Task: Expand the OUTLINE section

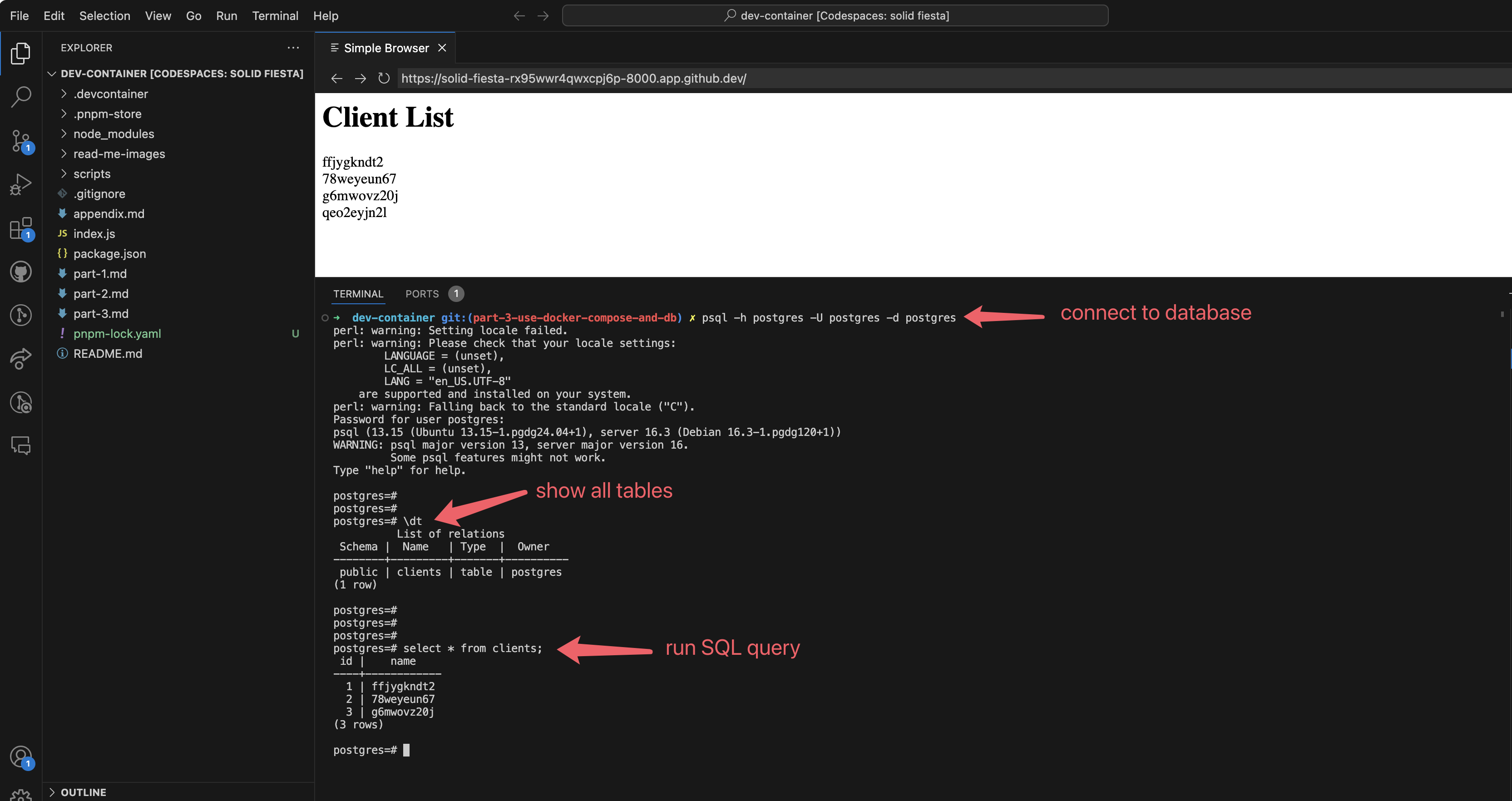Action: [84, 791]
